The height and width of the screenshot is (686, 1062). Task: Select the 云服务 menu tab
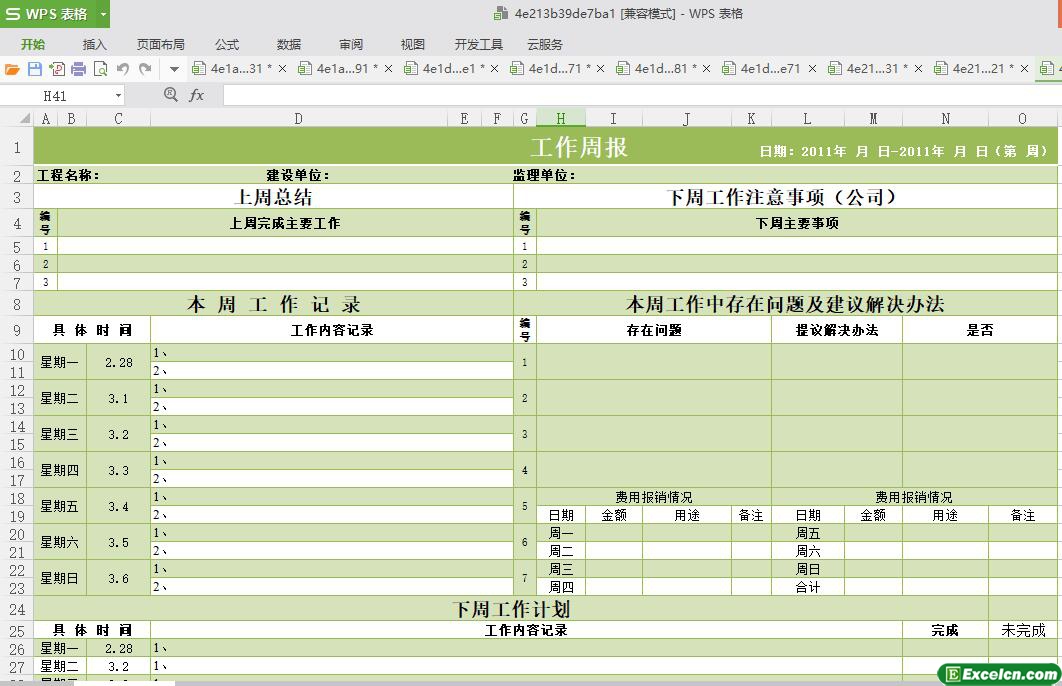click(545, 44)
